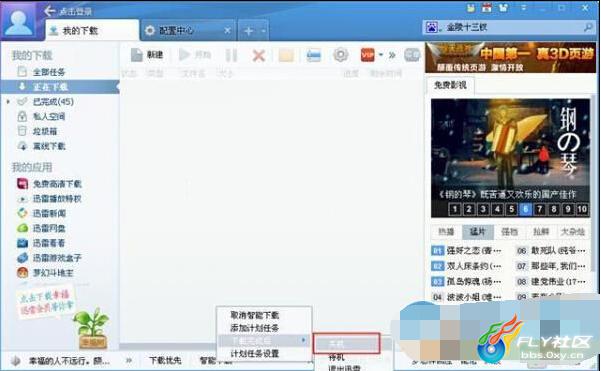
Task: Choose 取消智能下载 in context menu
Action: point(255,315)
